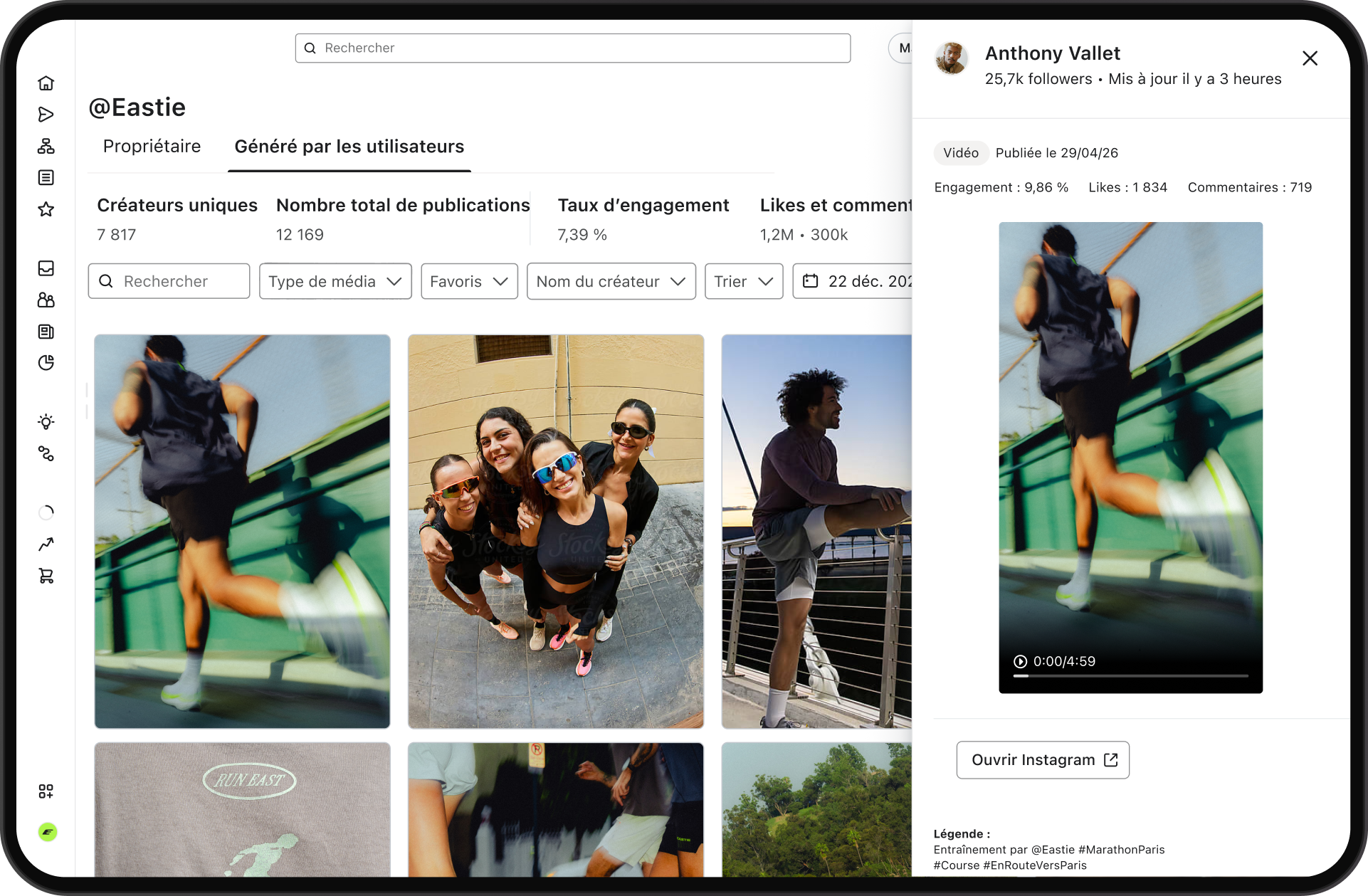Open the lightbulb insights icon

[46, 422]
